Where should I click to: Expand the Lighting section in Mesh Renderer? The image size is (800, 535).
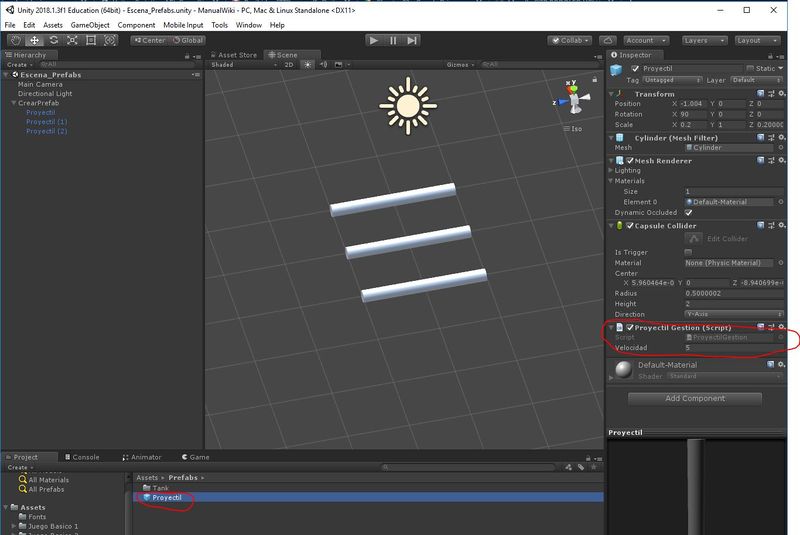click(611, 170)
